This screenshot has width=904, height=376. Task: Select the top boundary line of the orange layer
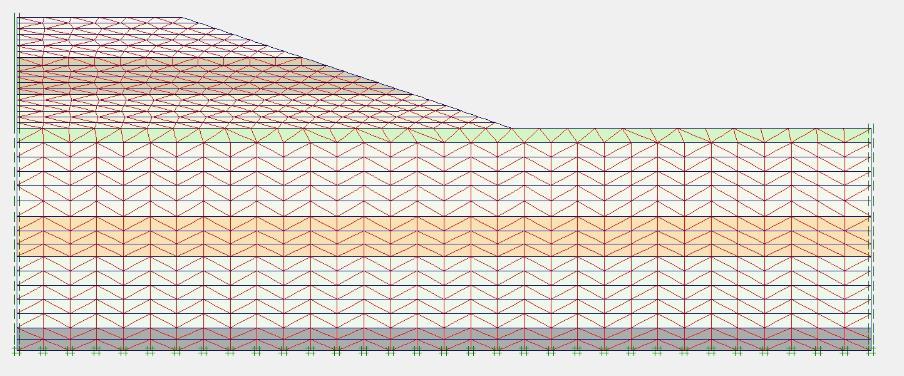click(444, 217)
